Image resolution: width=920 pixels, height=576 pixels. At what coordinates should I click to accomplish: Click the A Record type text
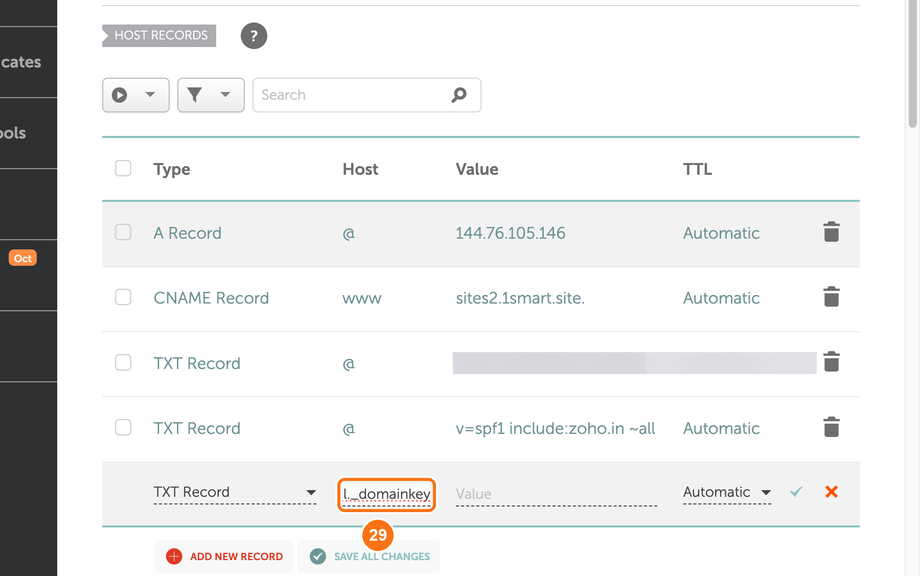188,233
